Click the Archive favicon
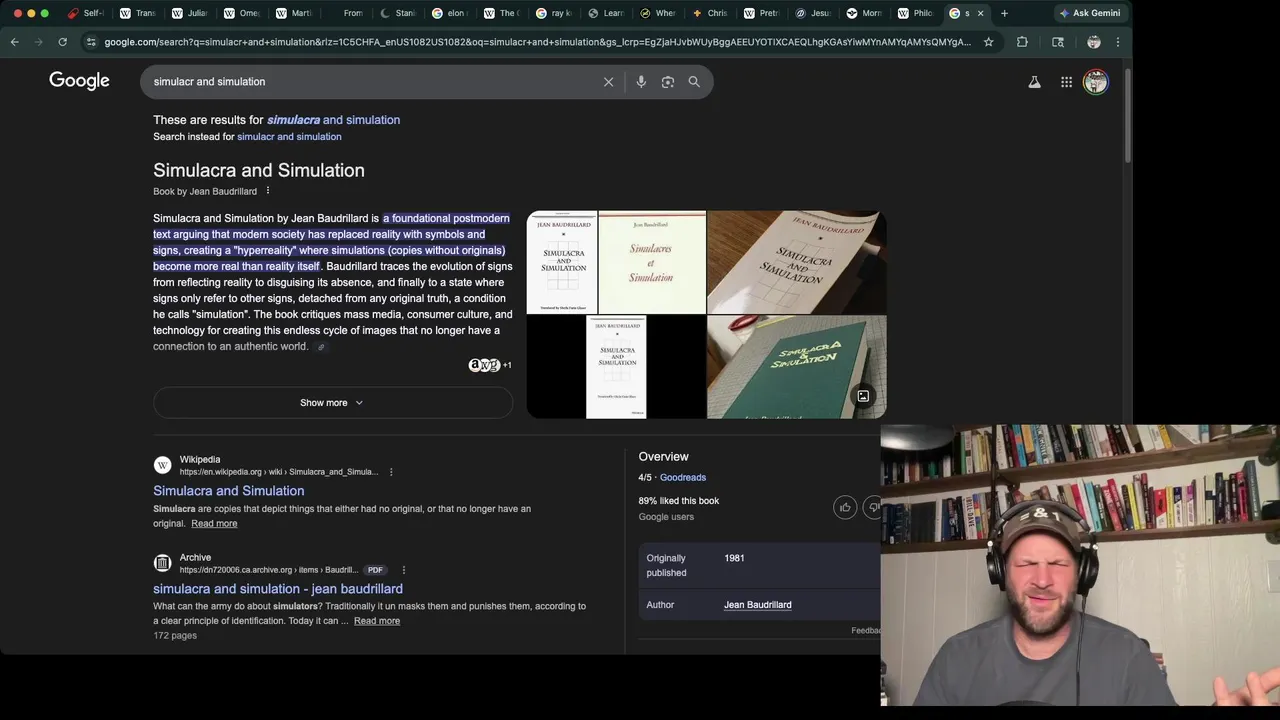Screen dimensions: 1280x720 point(162,563)
